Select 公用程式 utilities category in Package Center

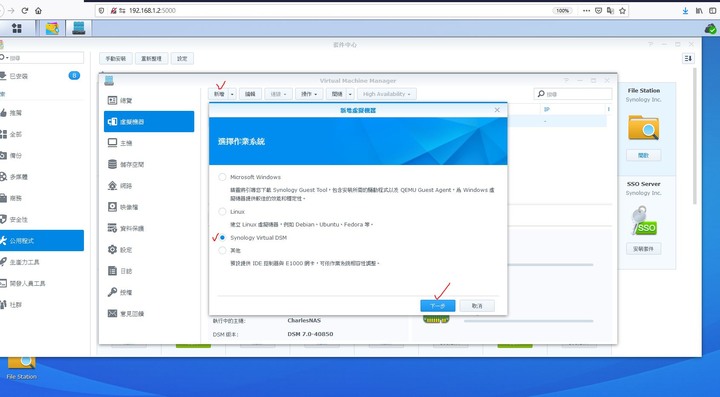[x=42, y=241]
